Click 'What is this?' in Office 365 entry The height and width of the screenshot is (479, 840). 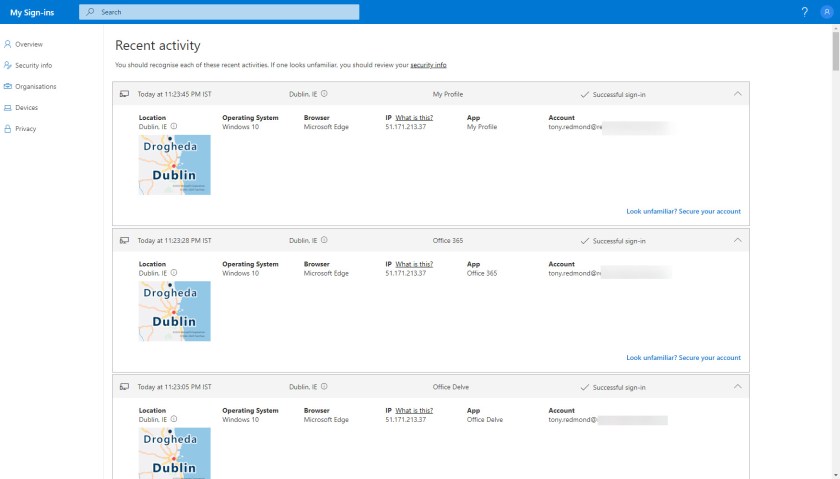point(414,264)
